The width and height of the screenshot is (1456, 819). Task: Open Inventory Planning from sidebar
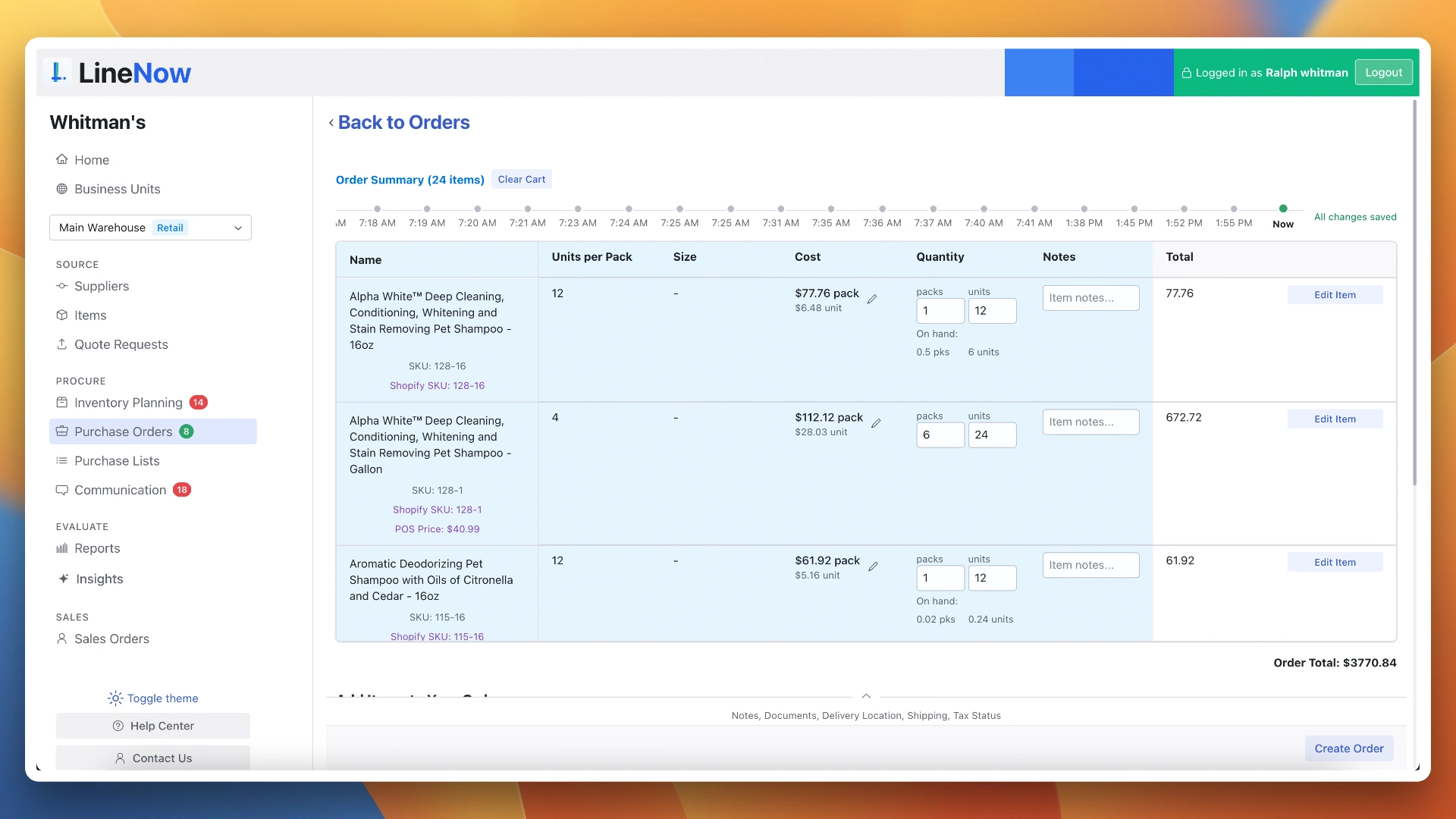128,403
